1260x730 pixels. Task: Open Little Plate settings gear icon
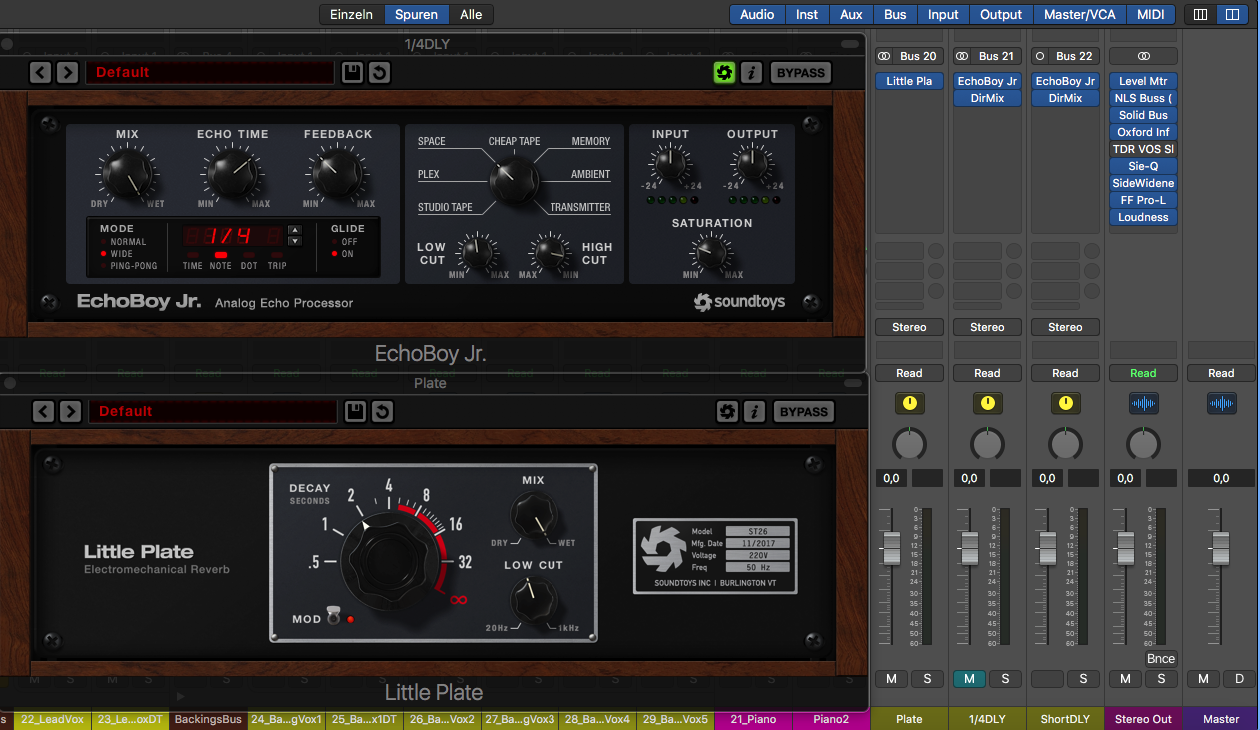point(727,411)
